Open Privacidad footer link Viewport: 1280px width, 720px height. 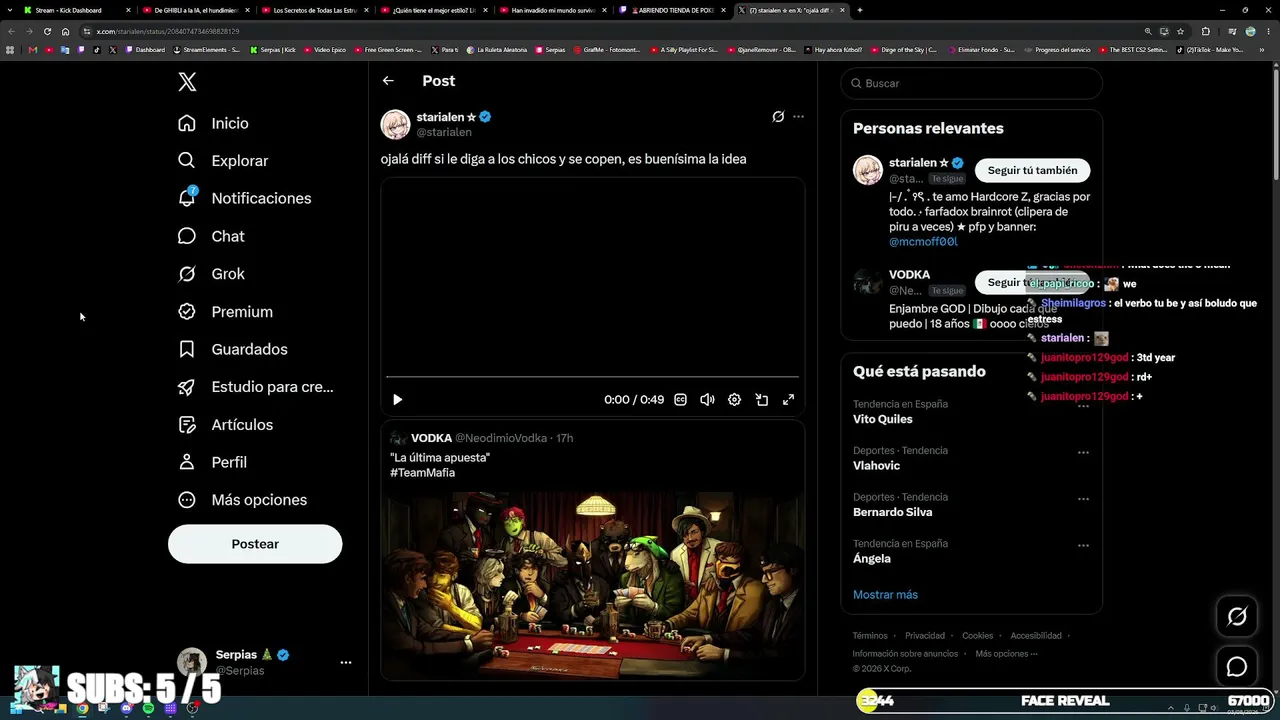pos(925,636)
